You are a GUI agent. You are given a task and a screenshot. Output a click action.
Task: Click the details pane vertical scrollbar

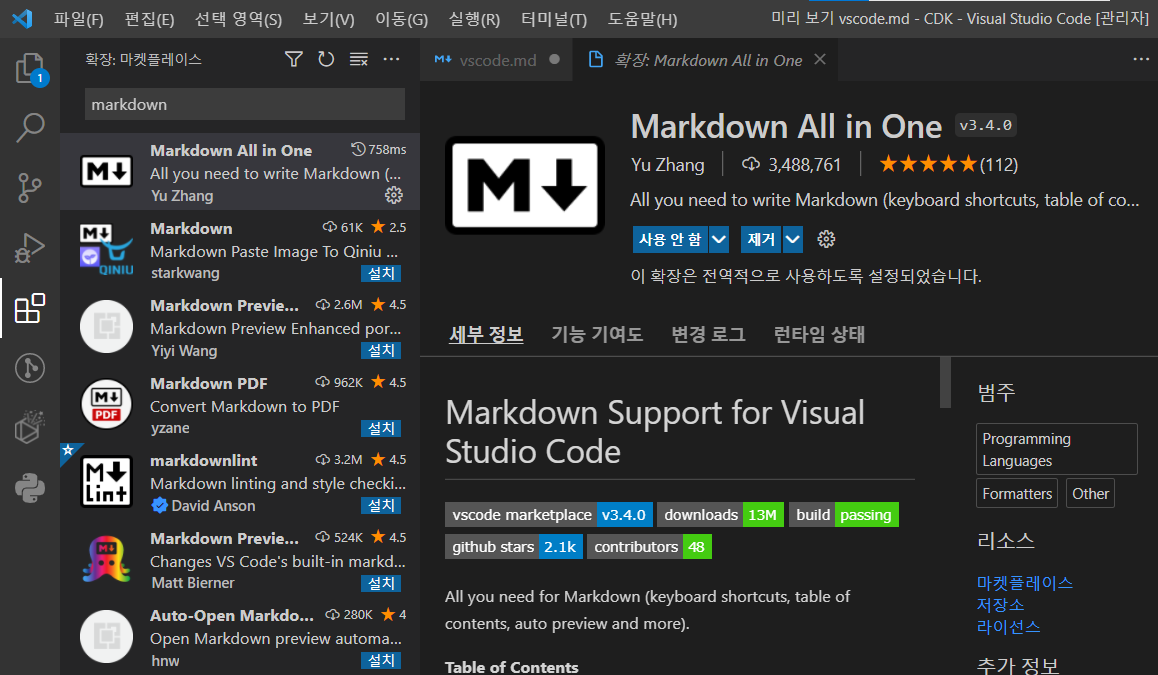[x=945, y=383]
